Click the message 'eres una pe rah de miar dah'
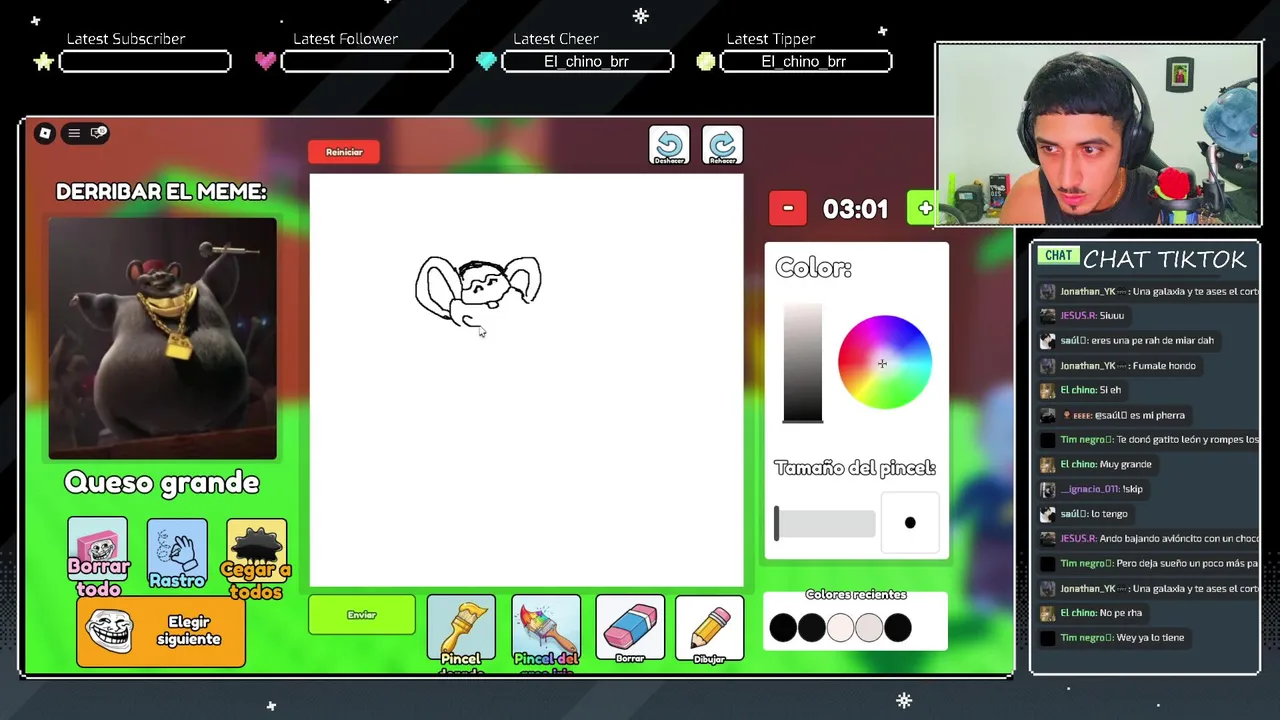This screenshot has width=1280, height=720. coord(1152,340)
